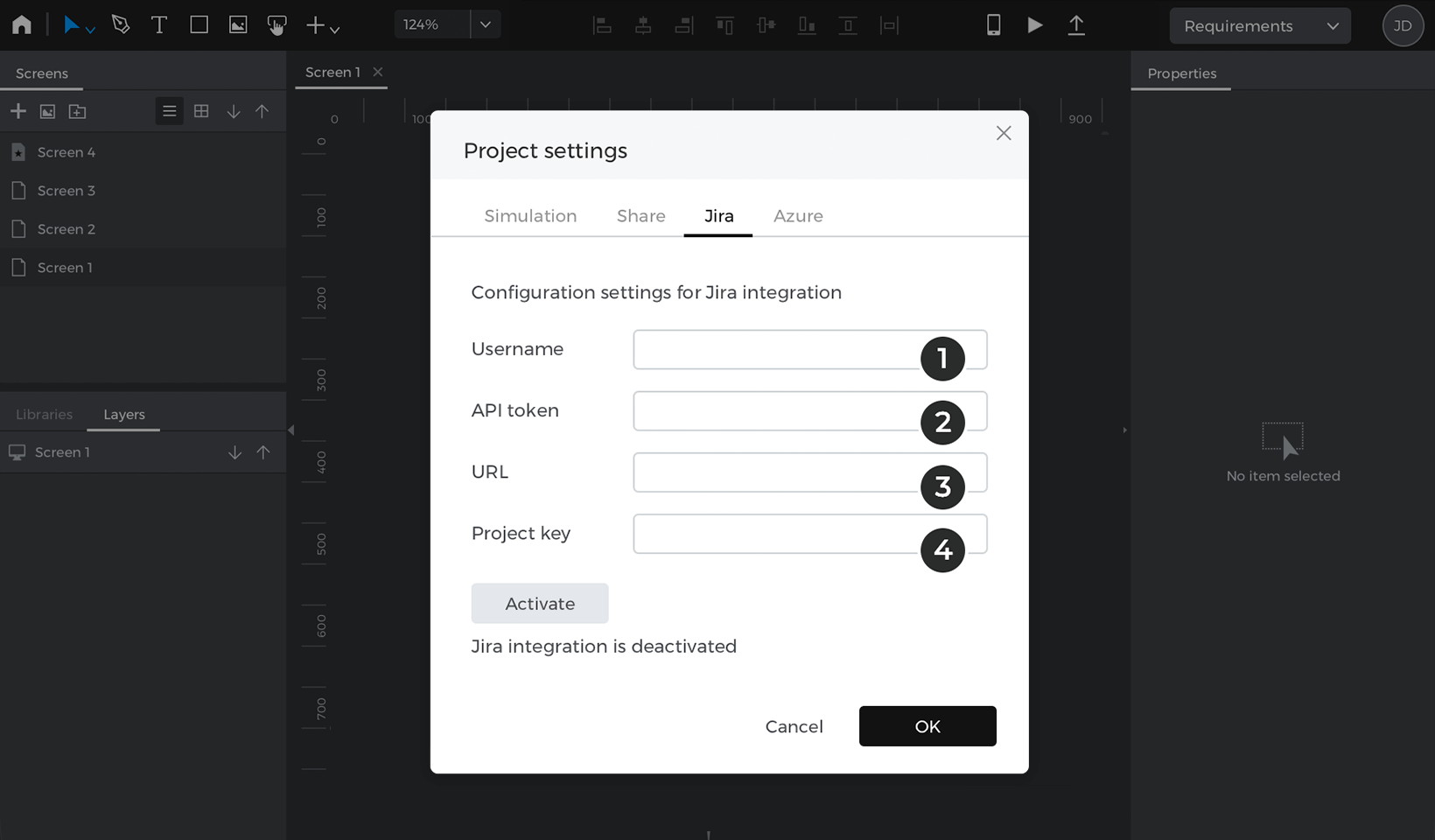
Task: Move the screen down in Screens panel
Action: [x=234, y=111]
